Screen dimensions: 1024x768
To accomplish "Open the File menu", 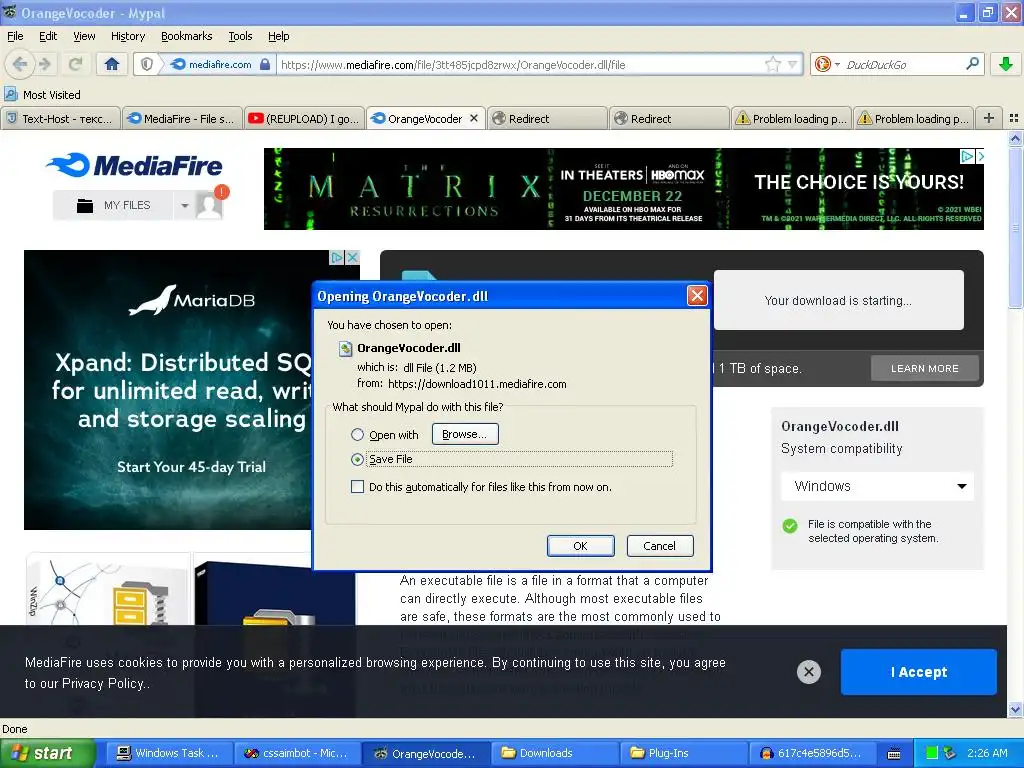I will (15, 36).
